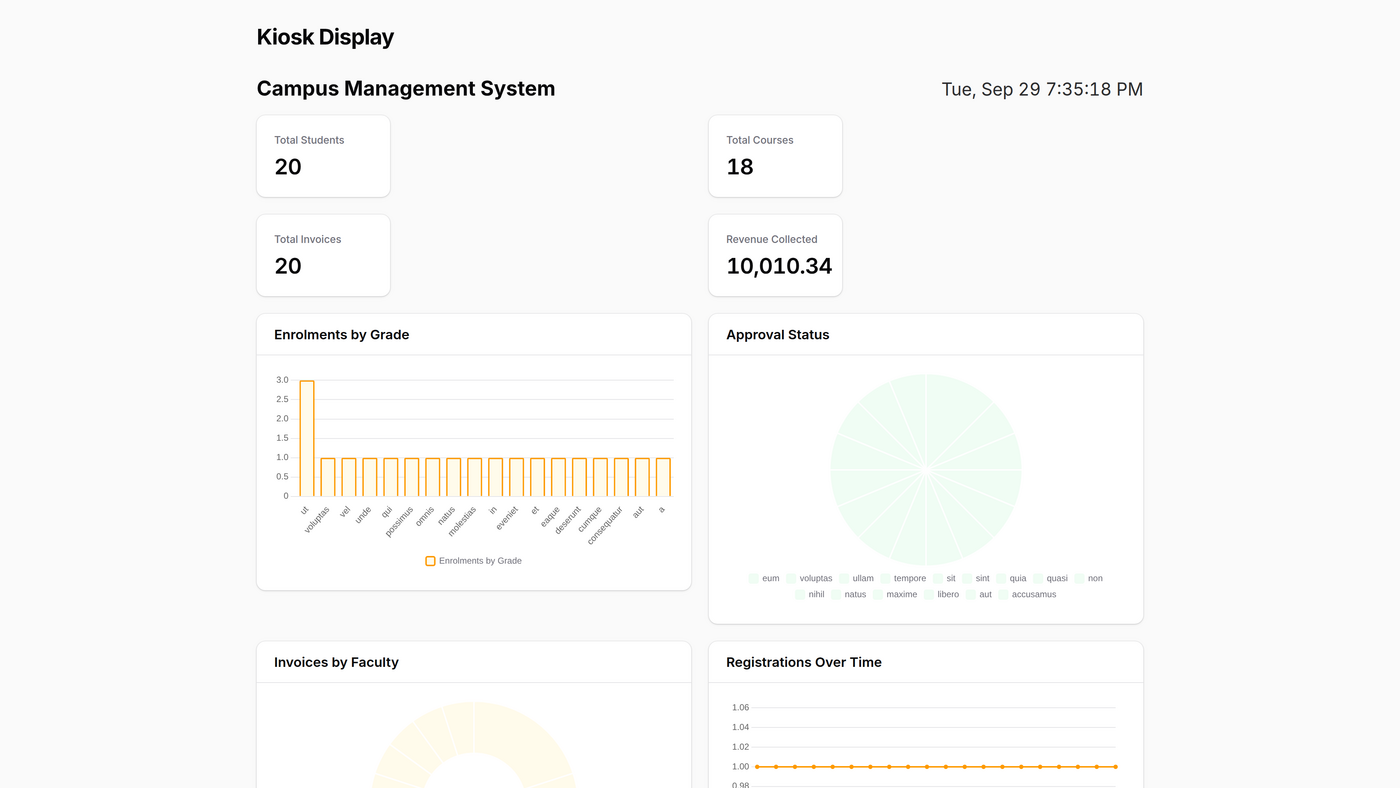This screenshot has width=1400, height=788.
Task: Select the Total Invoices card
Action: 323,255
